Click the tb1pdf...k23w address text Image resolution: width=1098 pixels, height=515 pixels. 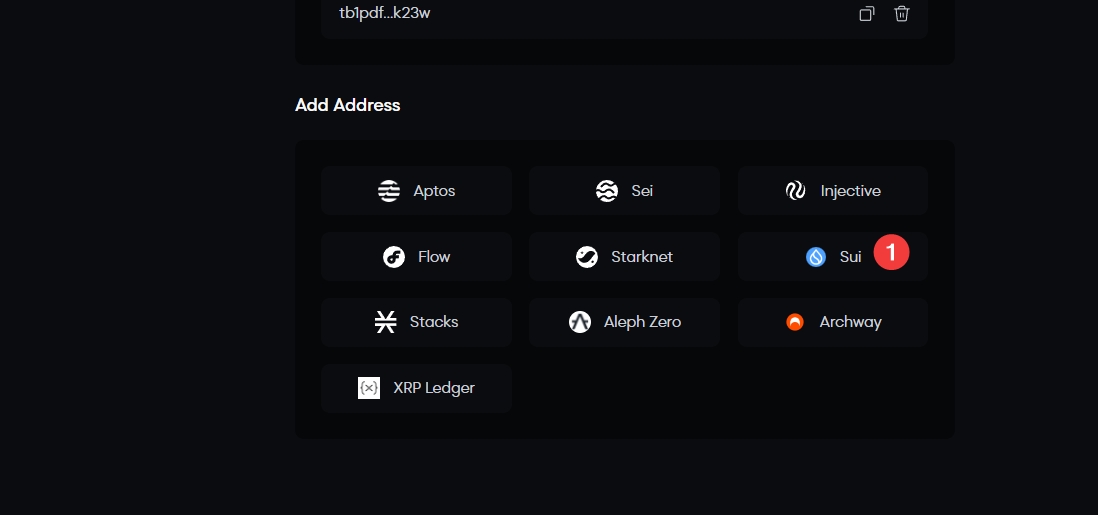[x=385, y=13]
